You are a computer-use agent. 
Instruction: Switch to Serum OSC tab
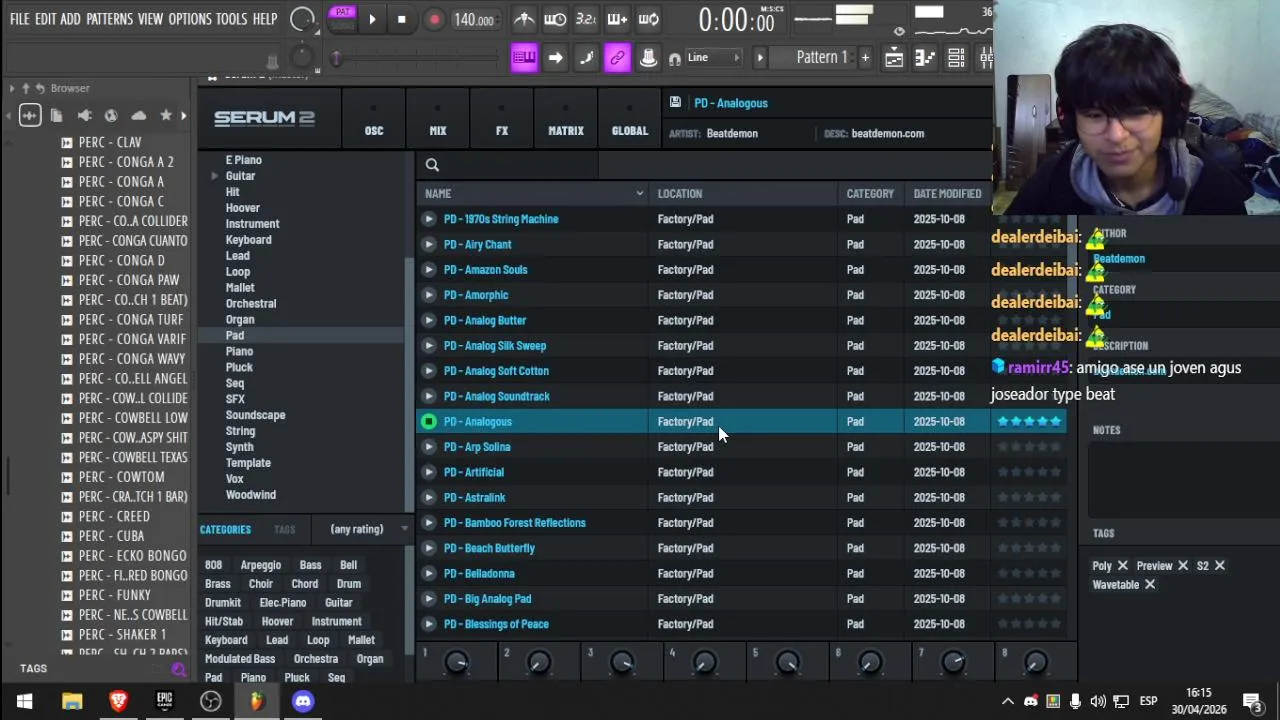374,119
